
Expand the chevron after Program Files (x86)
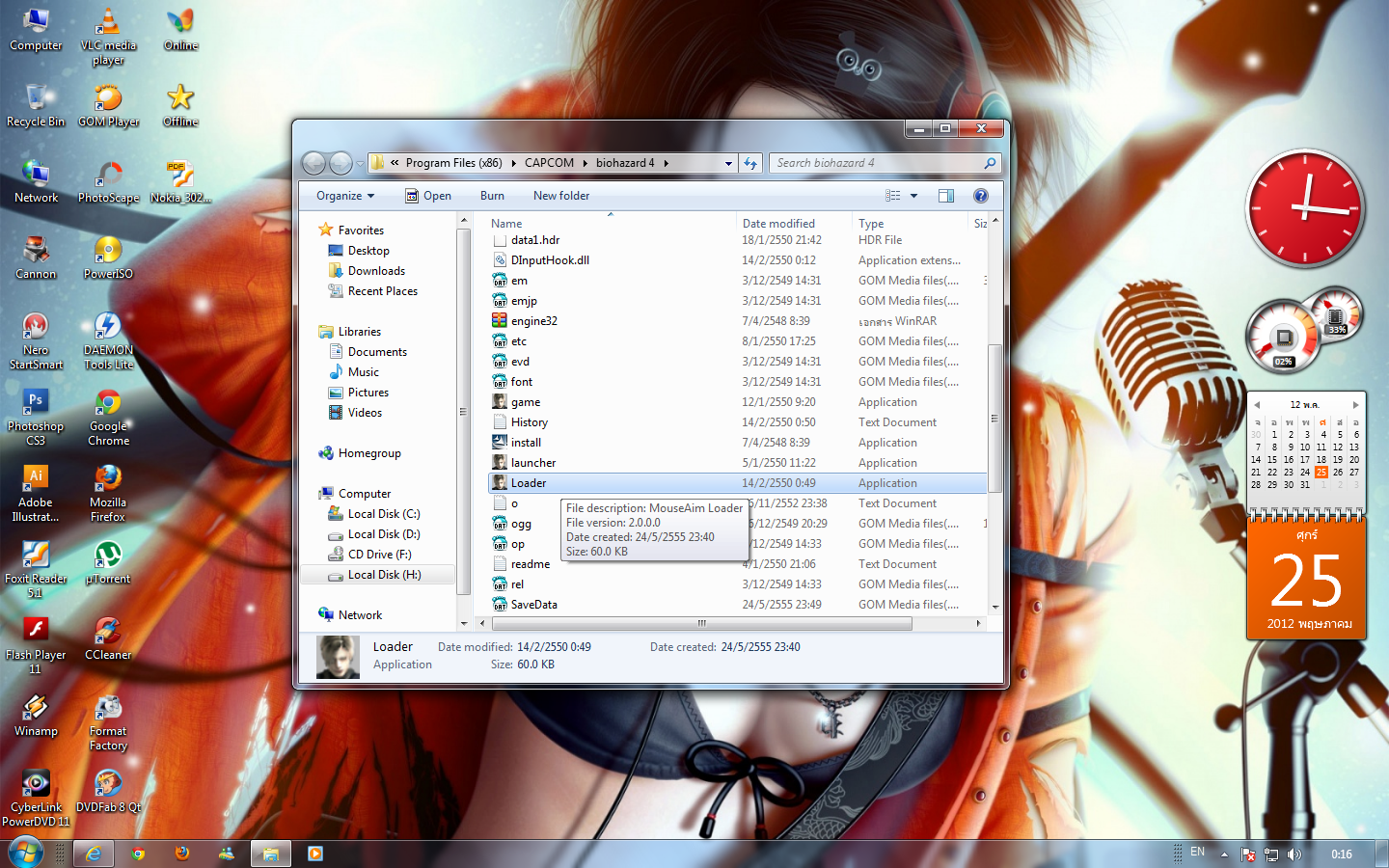coord(513,163)
